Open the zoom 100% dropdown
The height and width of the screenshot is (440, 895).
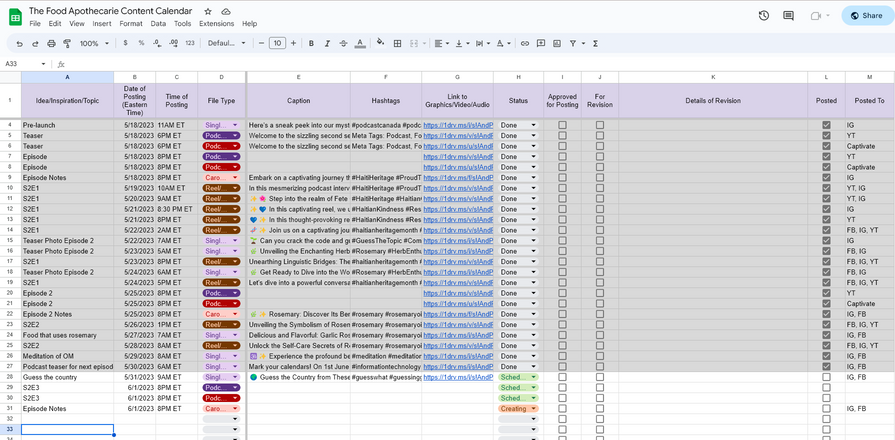pos(96,43)
